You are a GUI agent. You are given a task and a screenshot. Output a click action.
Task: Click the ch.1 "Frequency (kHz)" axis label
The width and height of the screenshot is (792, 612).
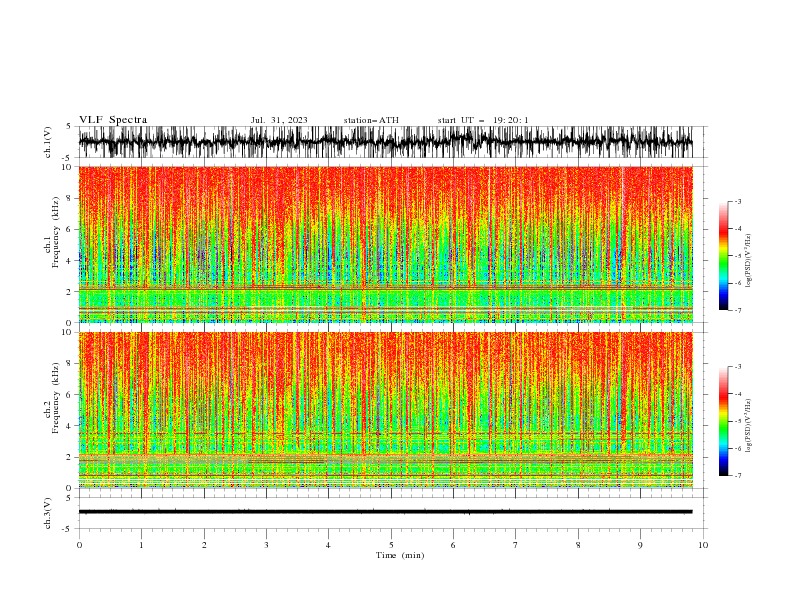pos(55,233)
